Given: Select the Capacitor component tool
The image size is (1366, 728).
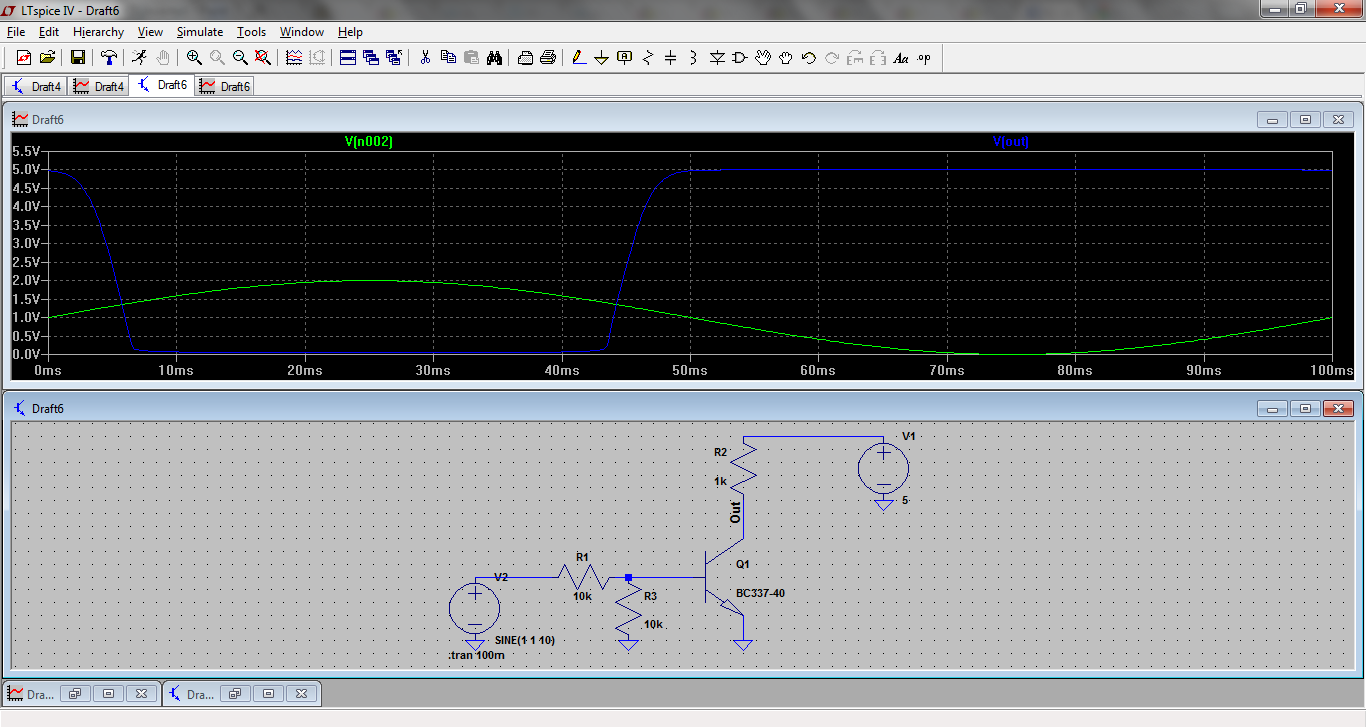Looking at the screenshot, I should pyautogui.click(x=670, y=58).
